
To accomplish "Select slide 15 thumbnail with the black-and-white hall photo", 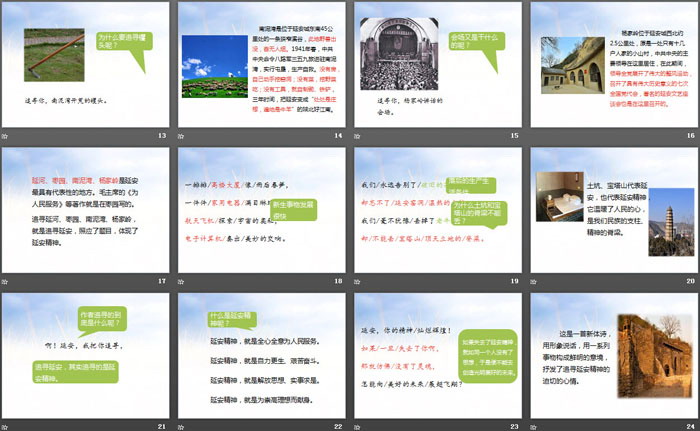I will coord(438,65).
